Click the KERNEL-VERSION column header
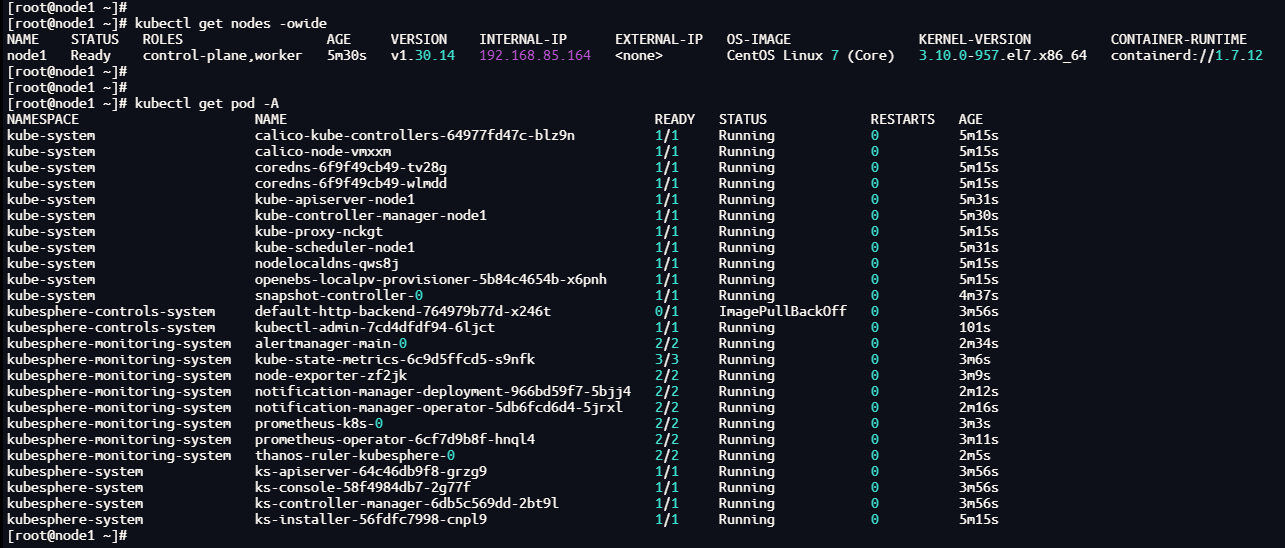Screen dimensions: 1285x548 (975, 39)
